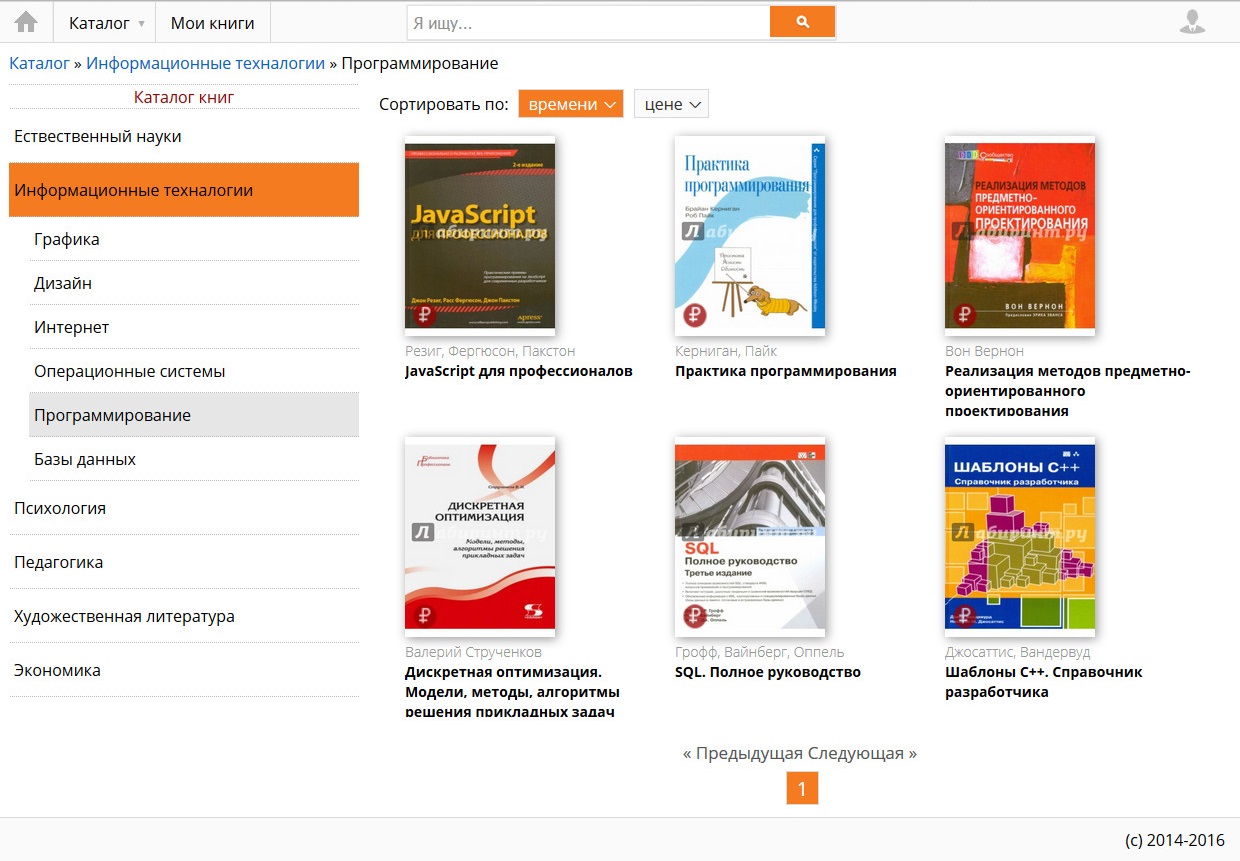The height and width of the screenshot is (861, 1240).
Task: Click Информационные технологии breadcrumb link
Action: click(x=205, y=63)
